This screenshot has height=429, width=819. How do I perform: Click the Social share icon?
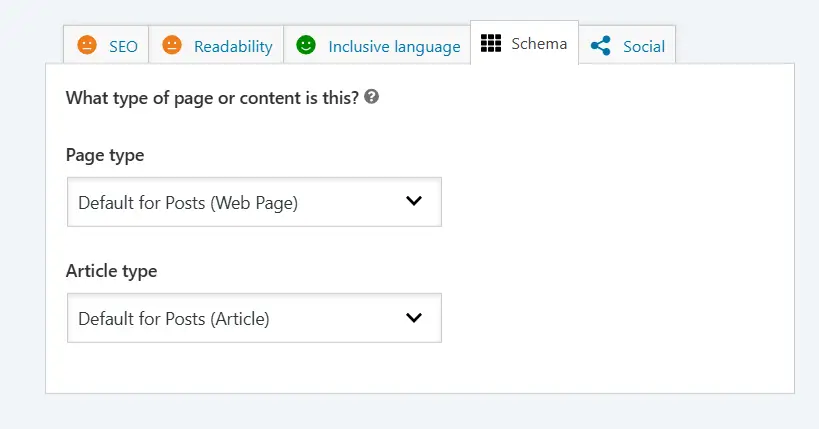point(601,46)
